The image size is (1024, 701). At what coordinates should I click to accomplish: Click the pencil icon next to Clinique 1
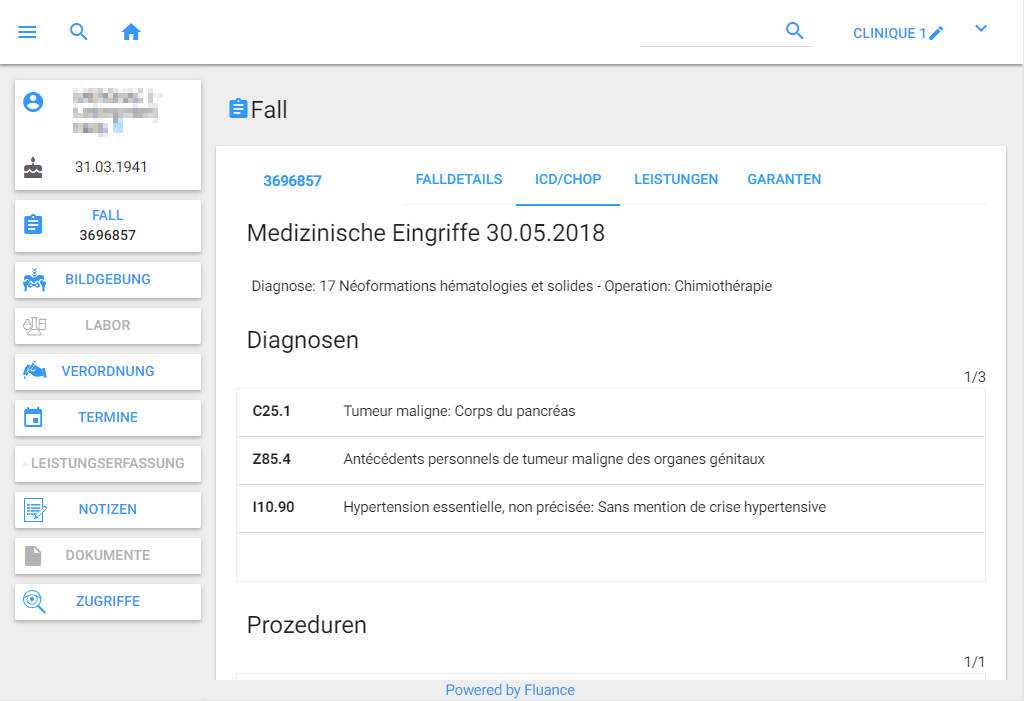click(936, 33)
